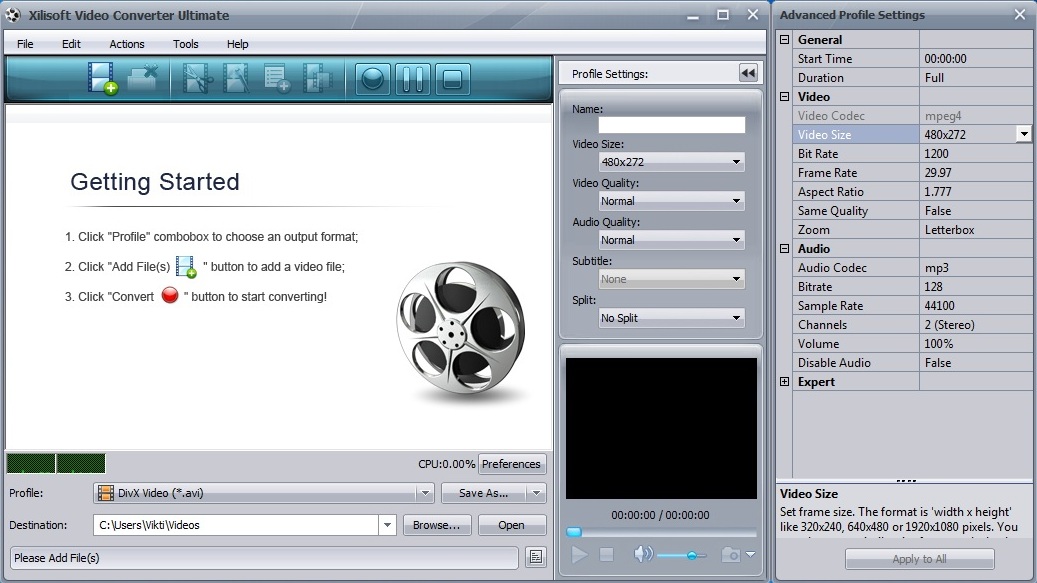Viewport: 1037px width, 583px height.
Task: Click the Destination path field
Action: point(236,525)
